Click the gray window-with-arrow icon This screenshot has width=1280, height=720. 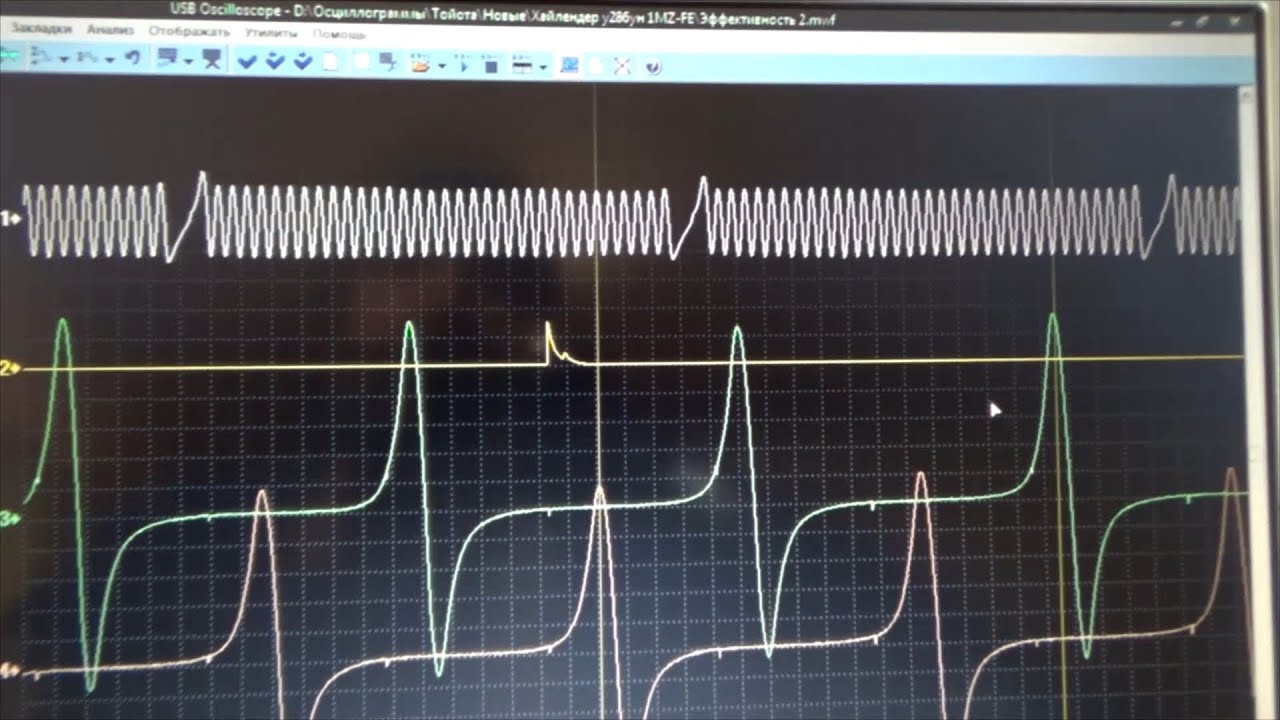pos(388,63)
